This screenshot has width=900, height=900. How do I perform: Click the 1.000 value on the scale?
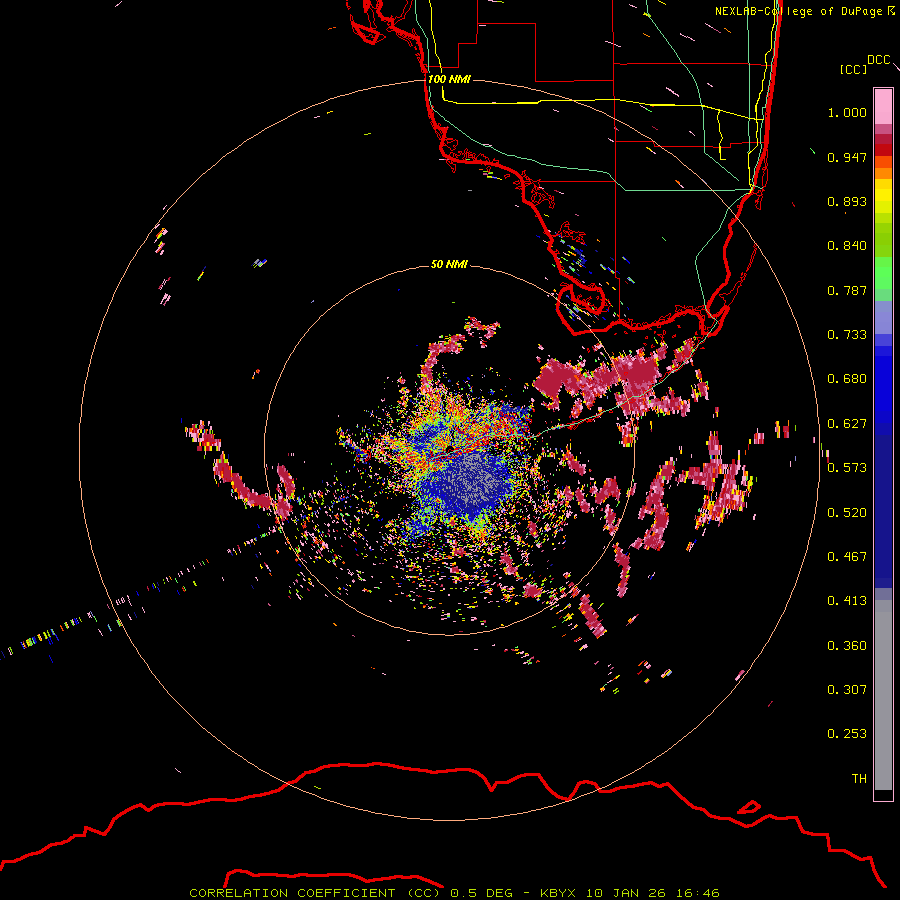847,112
